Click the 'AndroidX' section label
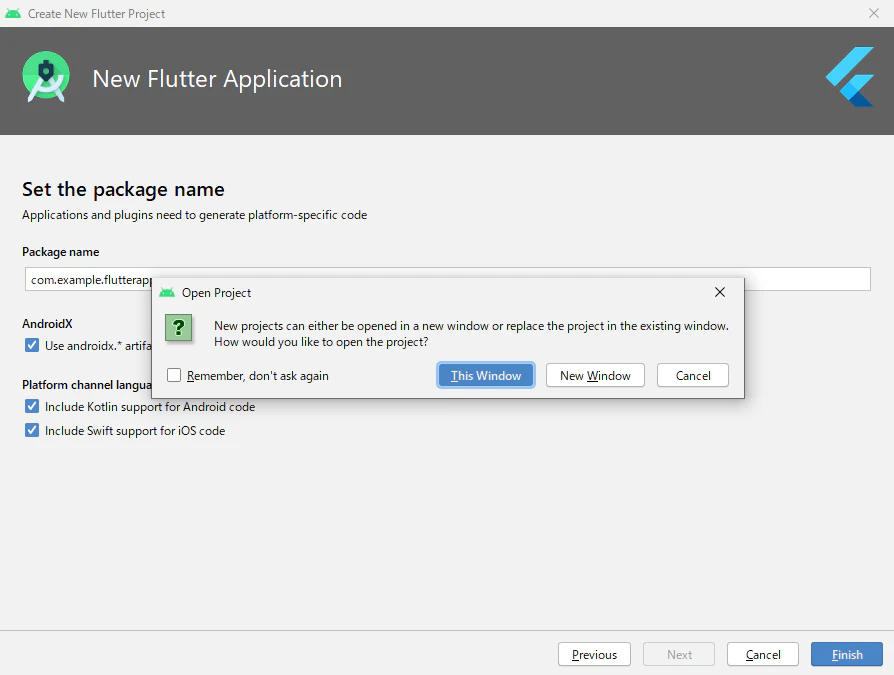This screenshot has height=675, width=894. point(47,323)
